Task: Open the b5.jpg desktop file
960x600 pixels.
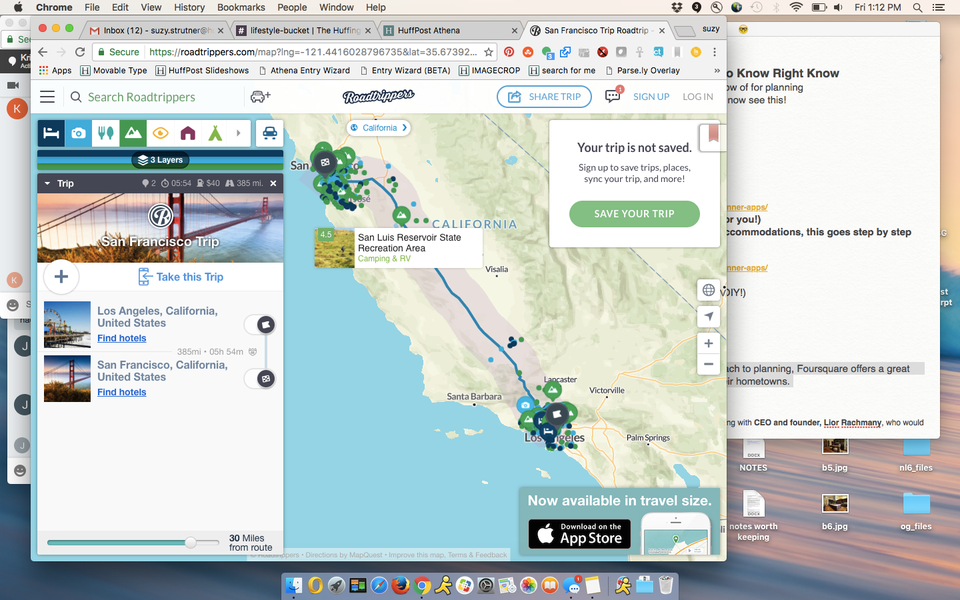Action: [x=835, y=454]
